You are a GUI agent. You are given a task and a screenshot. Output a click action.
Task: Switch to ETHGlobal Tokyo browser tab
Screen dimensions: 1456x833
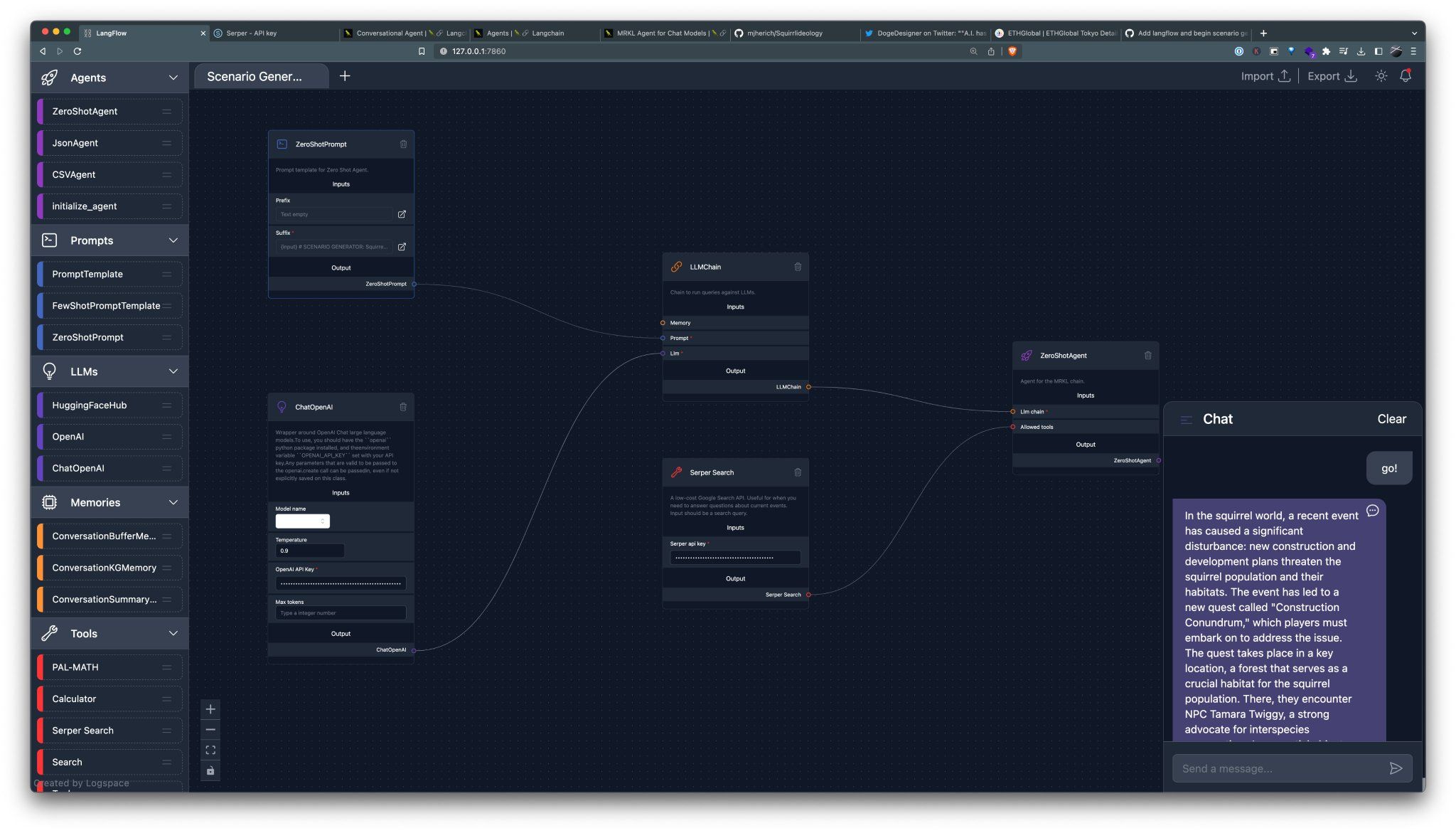click(x=1055, y=33)
